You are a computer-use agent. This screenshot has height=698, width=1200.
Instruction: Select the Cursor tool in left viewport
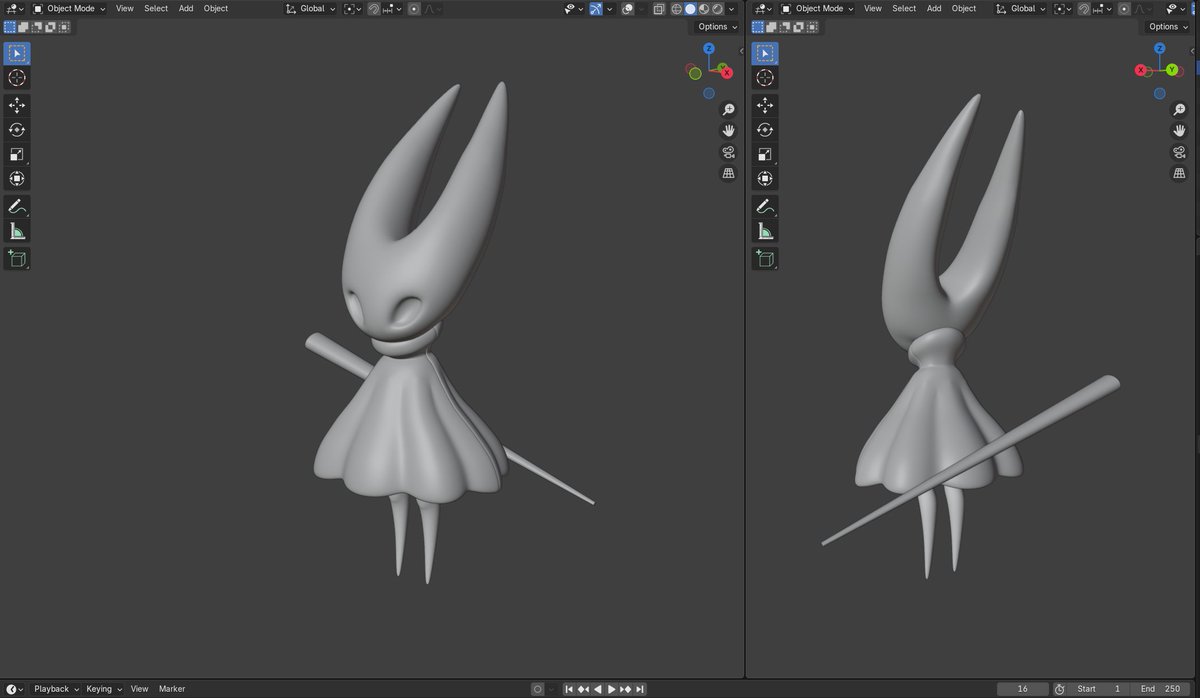click(x=17, y=78)
